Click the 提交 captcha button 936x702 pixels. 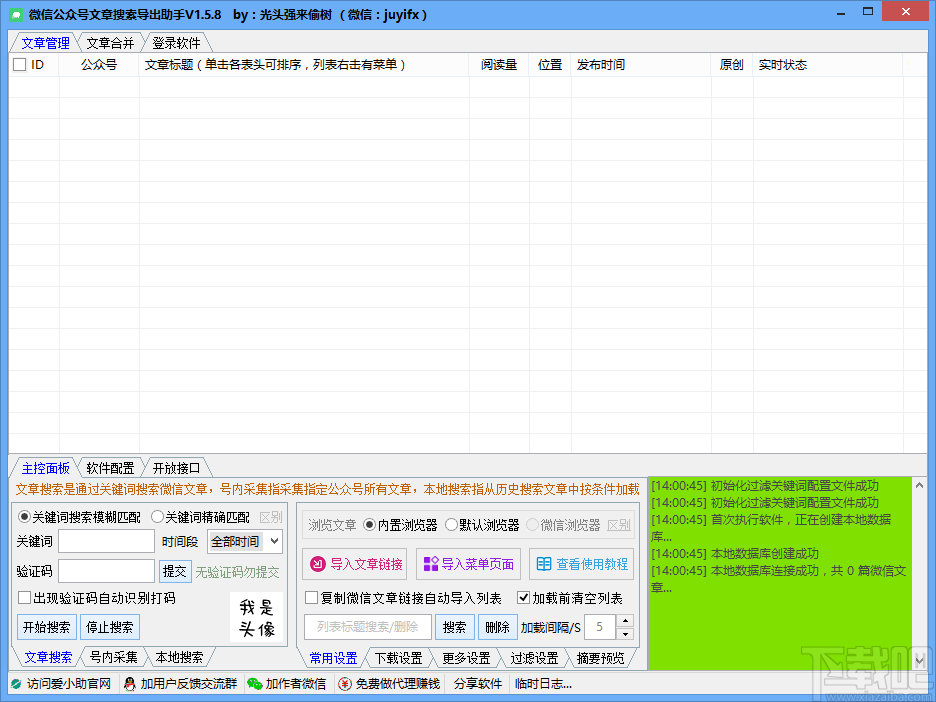point(175,571)
